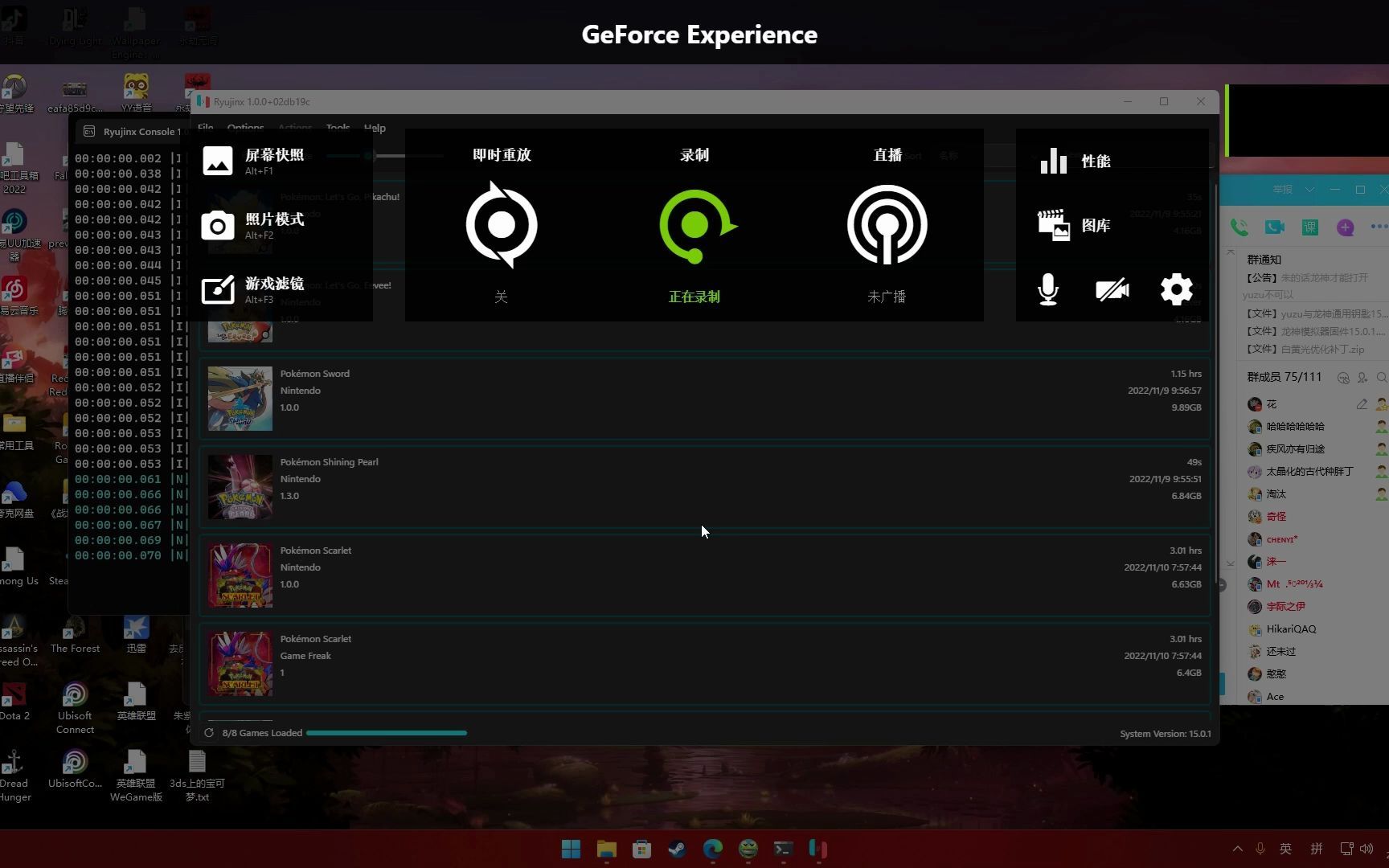Open Ryujinx Options menu

(x=245, y=128)
